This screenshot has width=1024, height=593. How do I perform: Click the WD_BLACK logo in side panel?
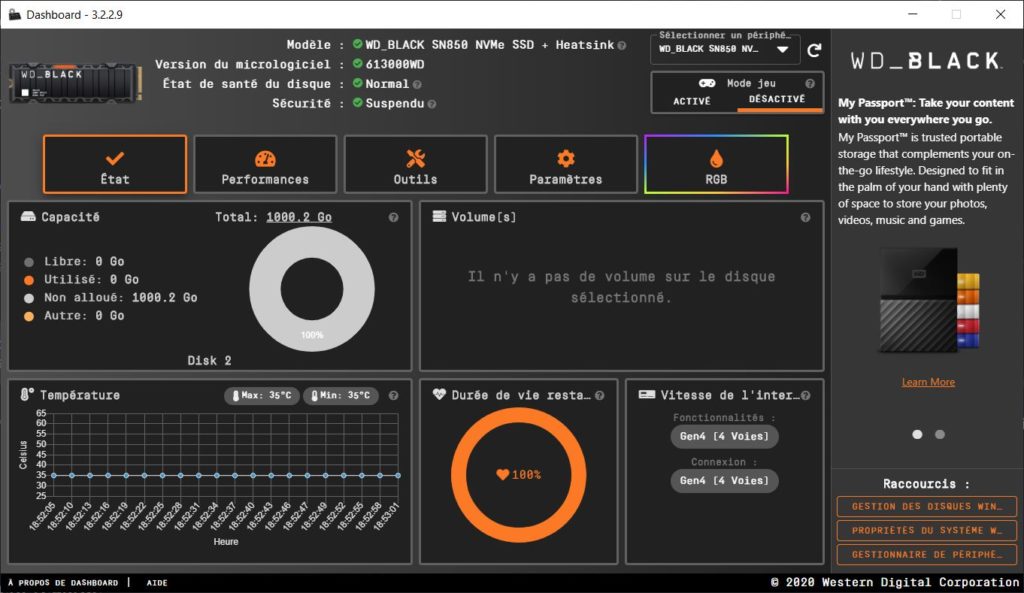[x=926, y=61]
